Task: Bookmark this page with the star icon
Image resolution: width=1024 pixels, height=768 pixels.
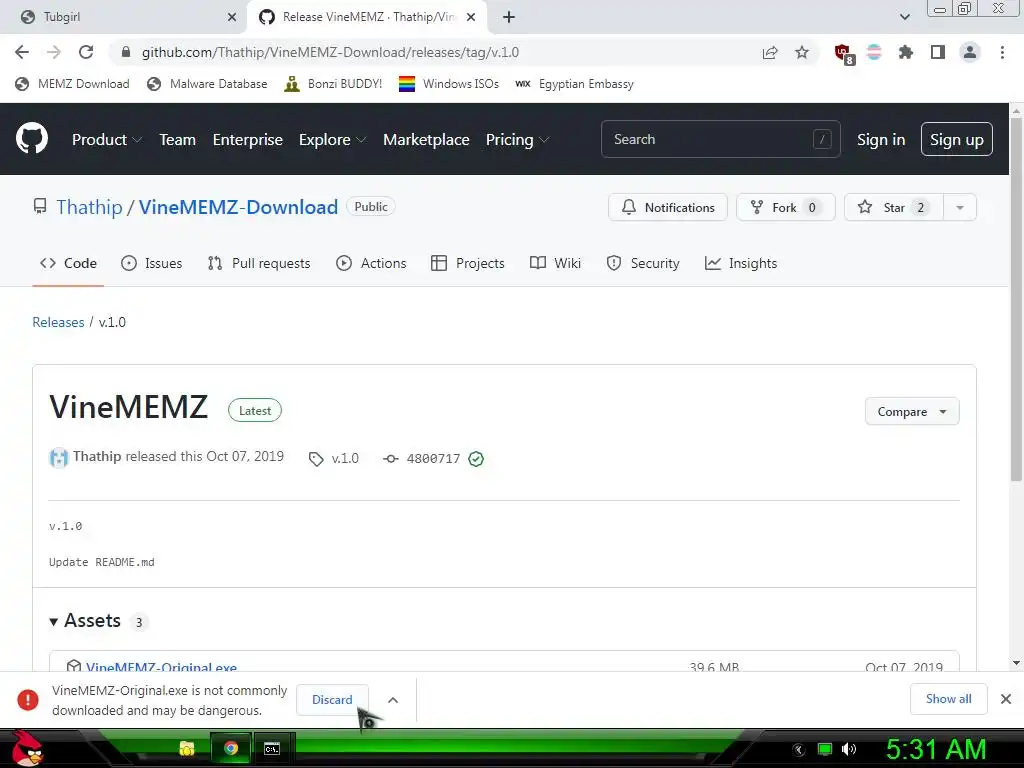Action: 802,52
